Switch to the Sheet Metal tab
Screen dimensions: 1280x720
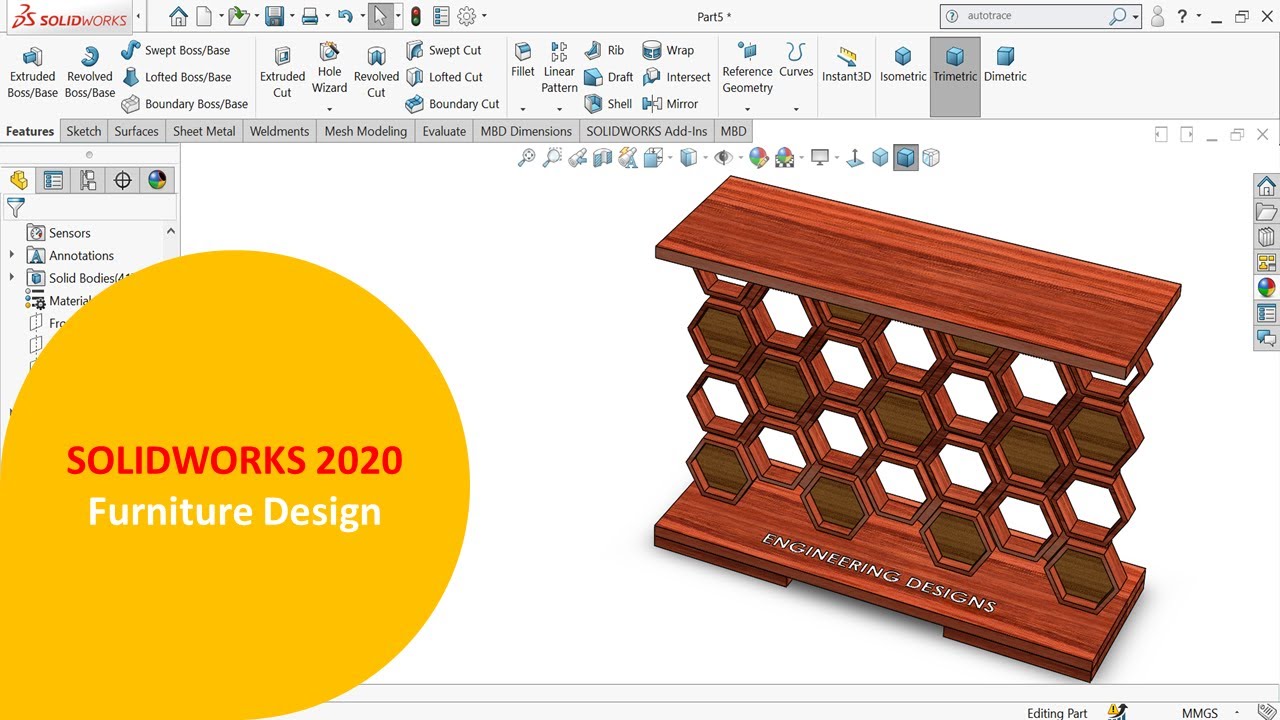[204, 131]
